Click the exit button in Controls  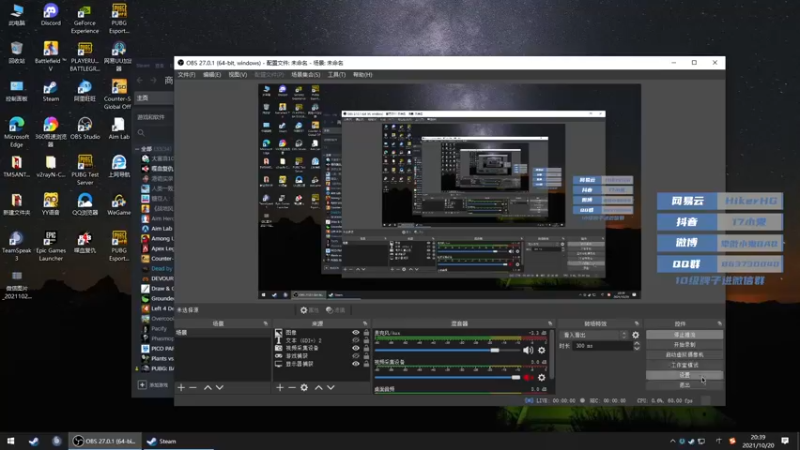(684, 385)
